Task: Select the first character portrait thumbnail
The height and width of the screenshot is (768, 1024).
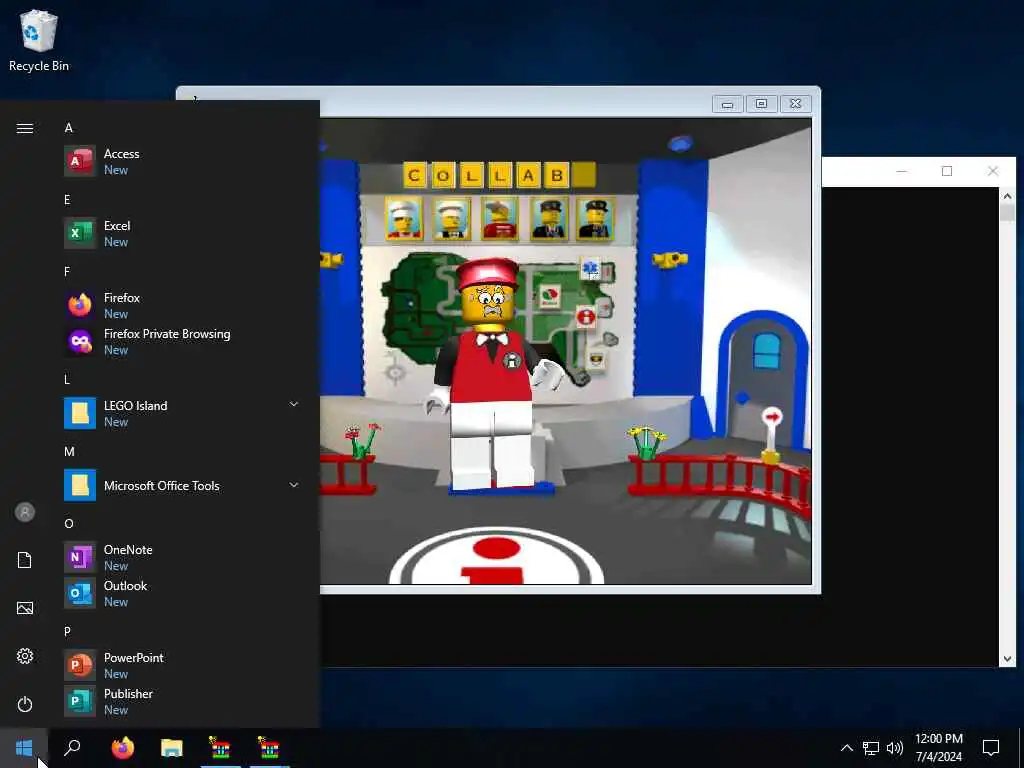Action: click(404, 219)
